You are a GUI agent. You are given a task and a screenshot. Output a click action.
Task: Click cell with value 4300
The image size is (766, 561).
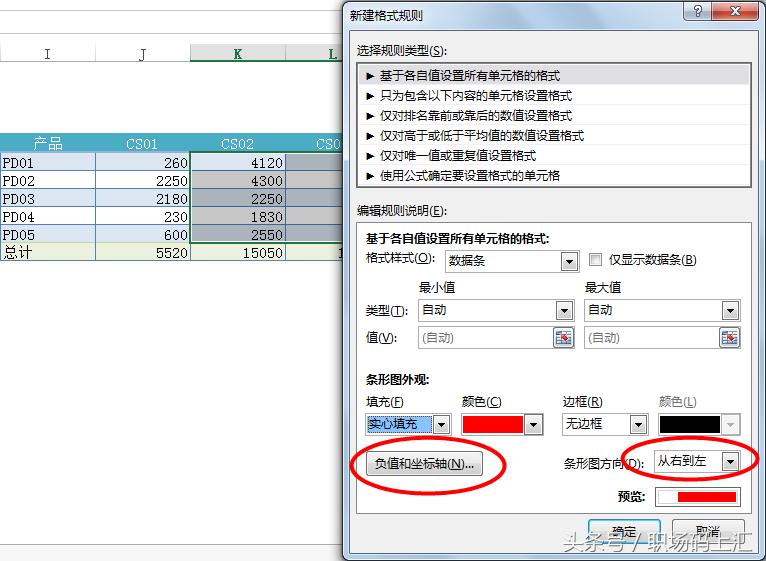tap(238, 180)
